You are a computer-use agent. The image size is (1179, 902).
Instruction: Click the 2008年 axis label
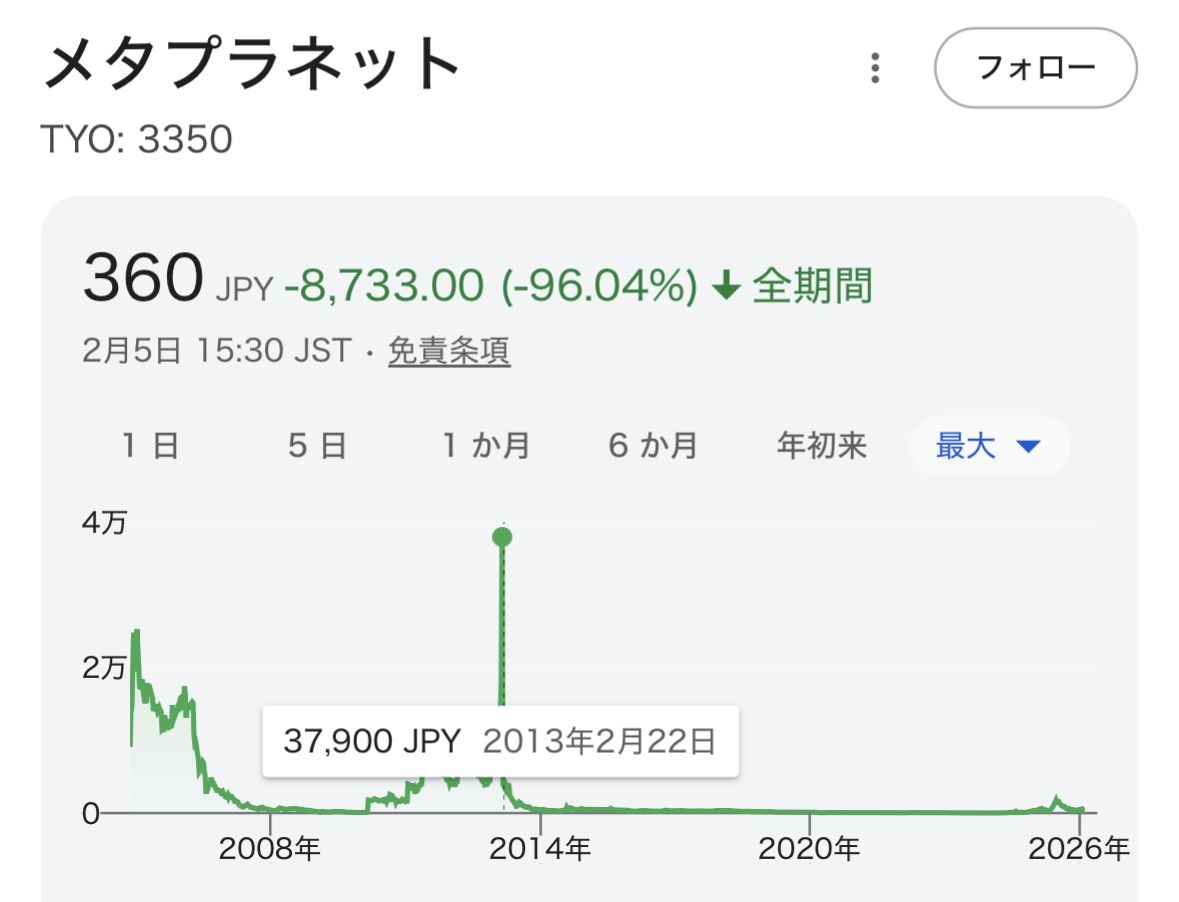pos(270,850)
